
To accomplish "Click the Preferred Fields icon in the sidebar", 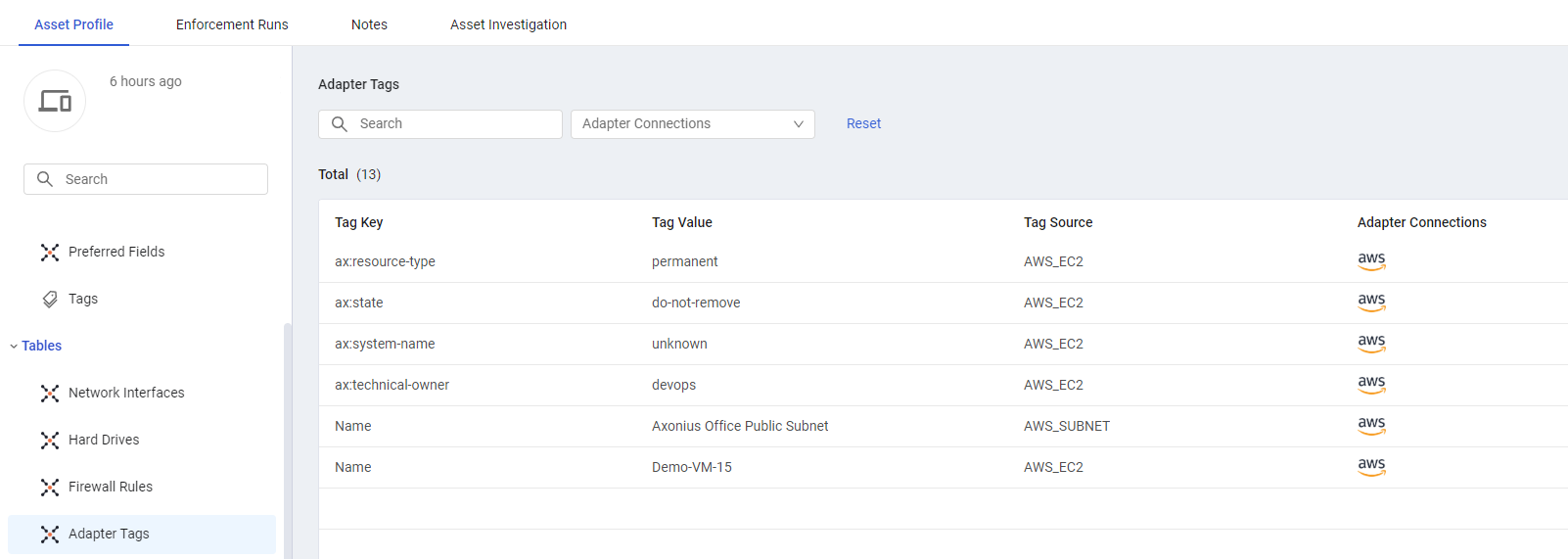I will pyautogui.click(x=50, y=253).
